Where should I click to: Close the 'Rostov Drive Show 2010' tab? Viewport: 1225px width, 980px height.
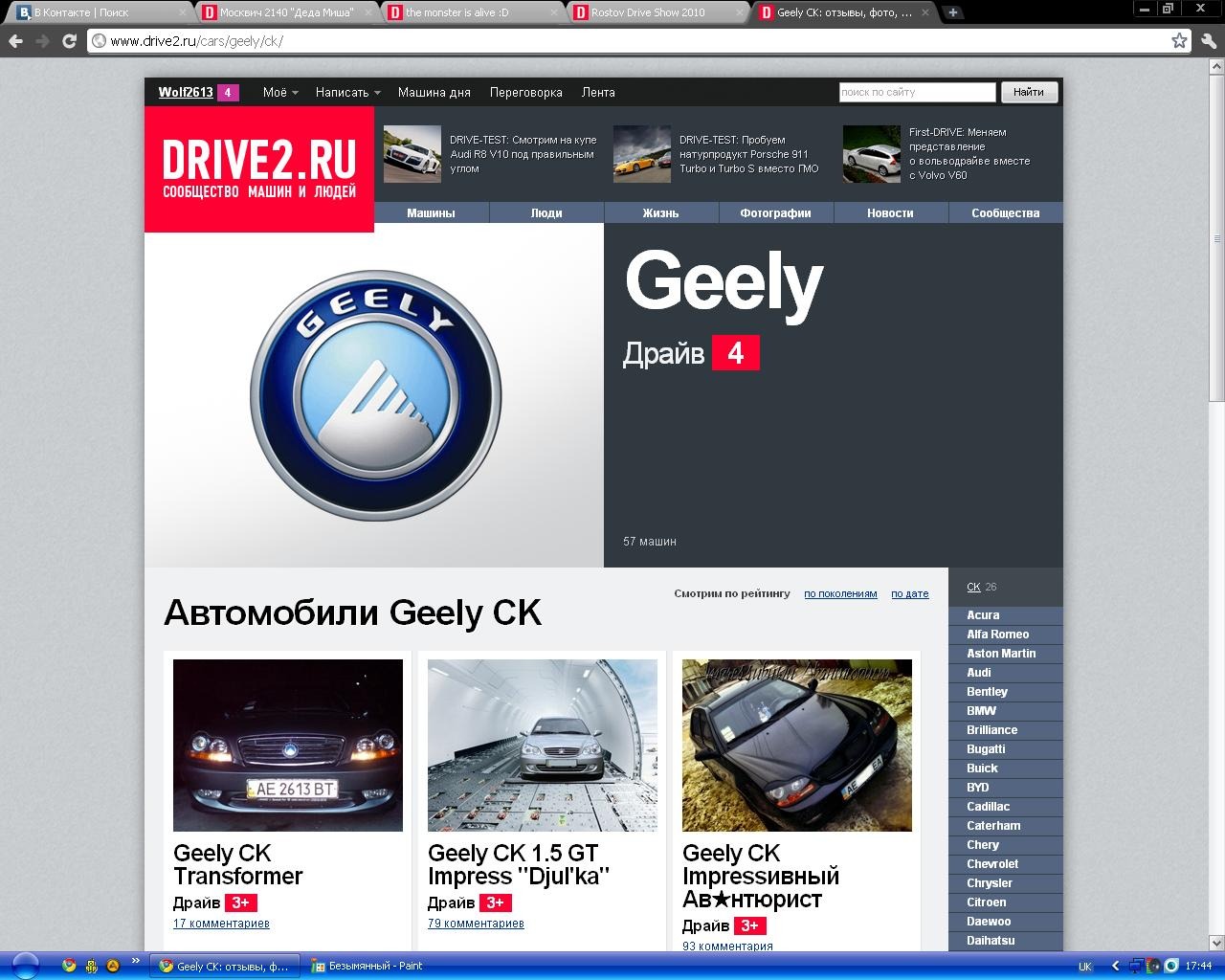click(x=739, y=13)
